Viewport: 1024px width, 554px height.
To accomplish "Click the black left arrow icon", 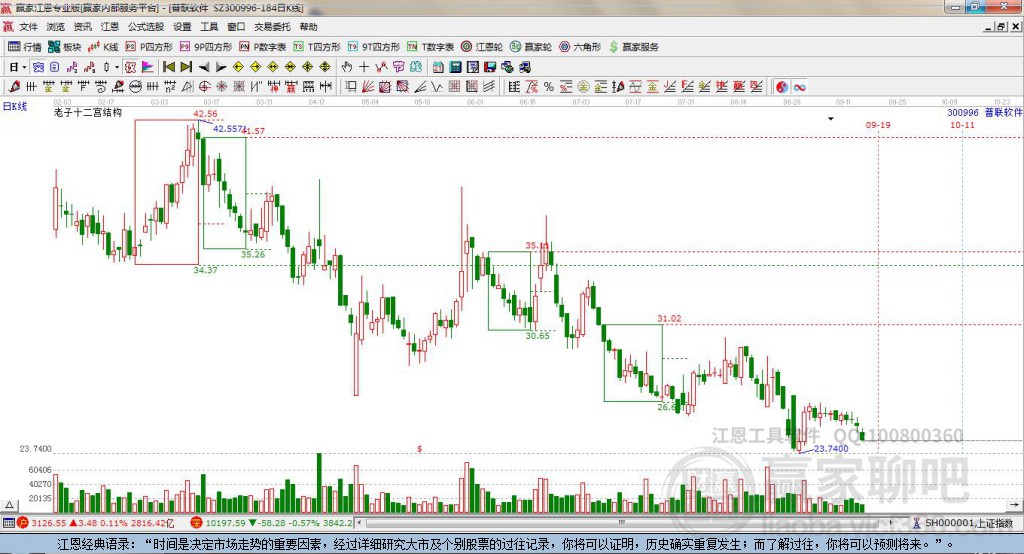I will coord(204,67).
